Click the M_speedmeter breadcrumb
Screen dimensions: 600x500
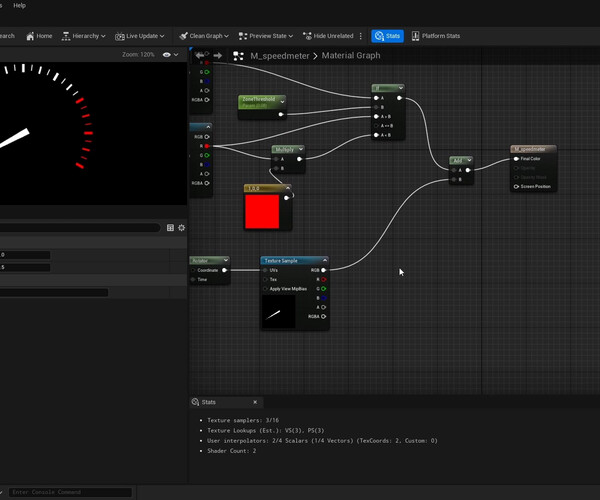(x=280, y=56)
